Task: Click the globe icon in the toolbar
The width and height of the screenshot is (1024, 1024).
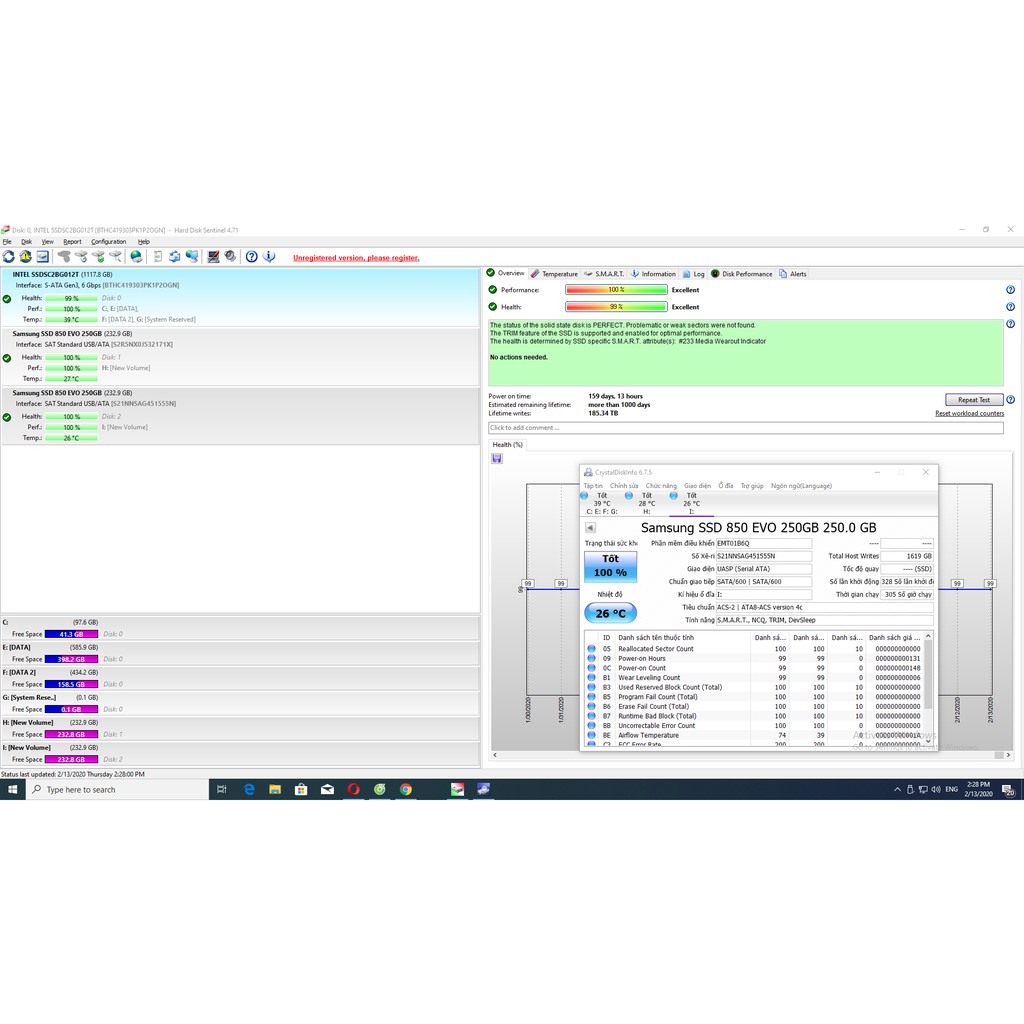Action: coord(137,257)
